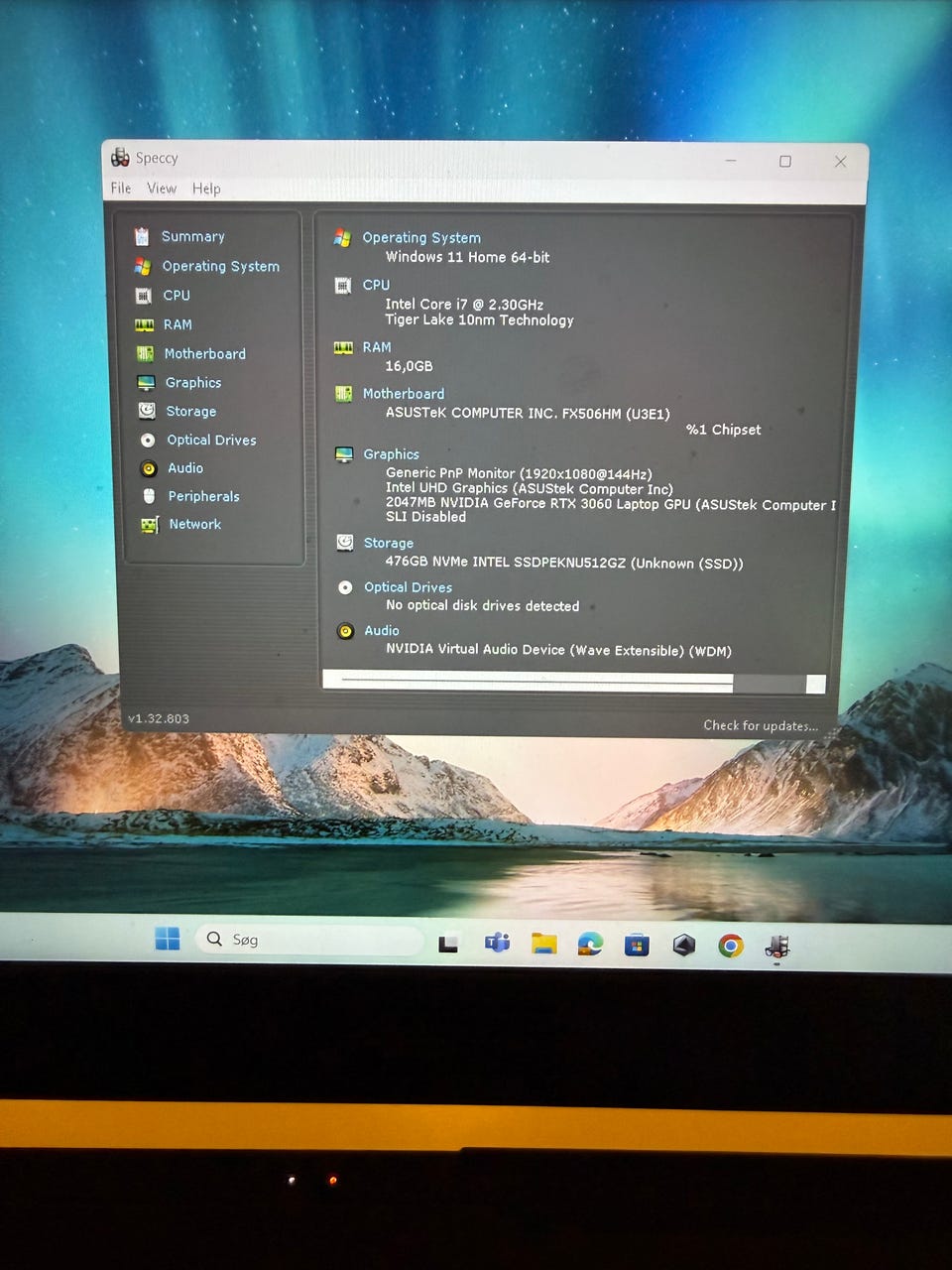The height and width of the screenshot is (1270, 952).
Task: Click the NVIDIA GeForce RTX 3060 Laptop GPU line
Action: (611, 504)
